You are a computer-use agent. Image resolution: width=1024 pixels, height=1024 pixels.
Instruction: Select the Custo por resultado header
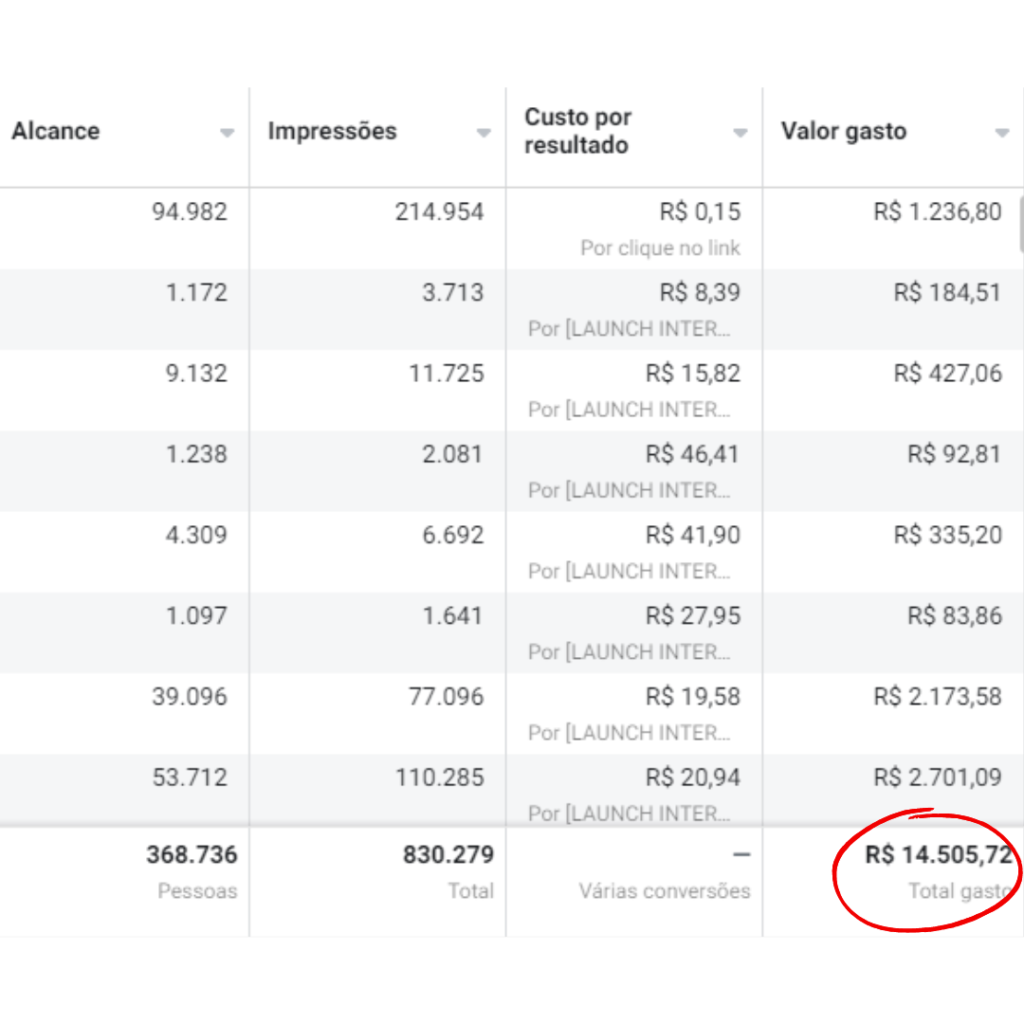coord(577,131)
